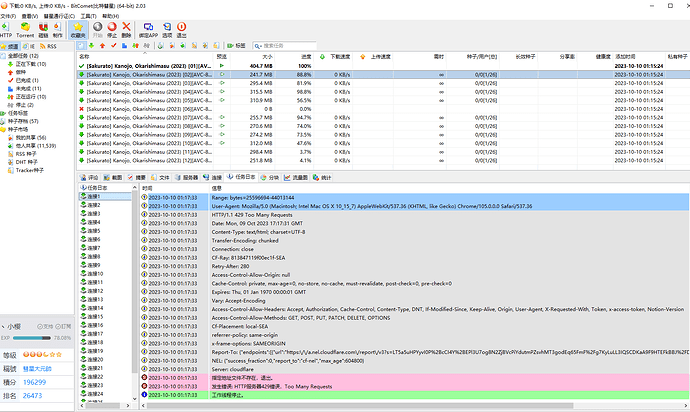Open the Traffic Chart (流量图) detail tab
The image size is (690, 412).
(x=296, y=177)
